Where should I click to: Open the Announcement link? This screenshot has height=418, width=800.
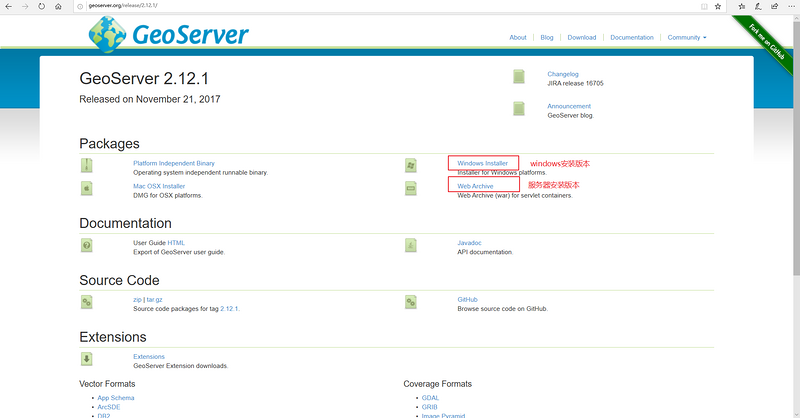569,106
